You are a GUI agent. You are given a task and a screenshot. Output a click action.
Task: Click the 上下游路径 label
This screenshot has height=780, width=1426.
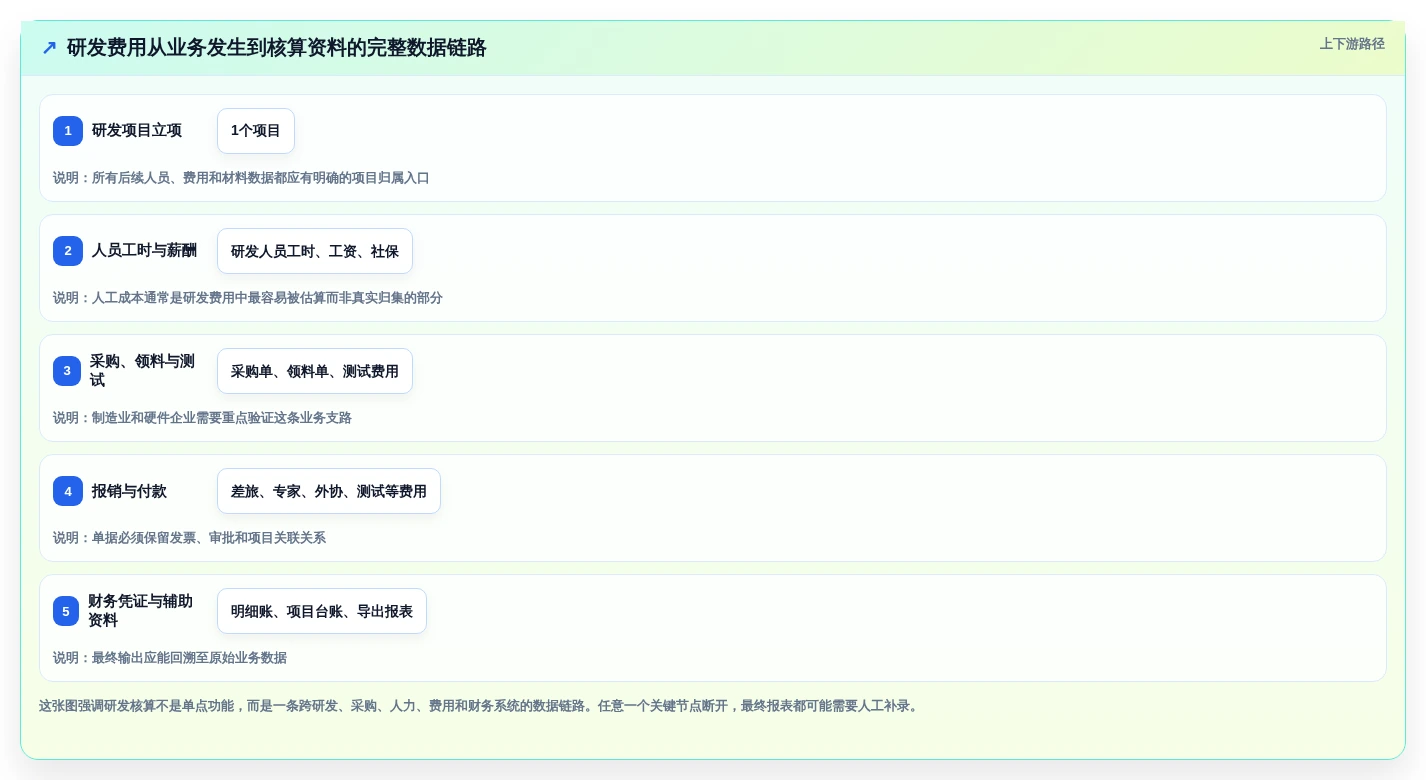1352,44
